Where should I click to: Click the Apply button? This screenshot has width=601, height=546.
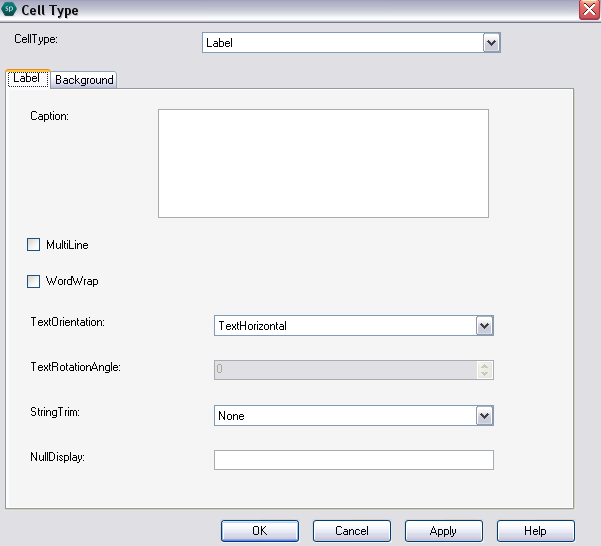(443, 531)
